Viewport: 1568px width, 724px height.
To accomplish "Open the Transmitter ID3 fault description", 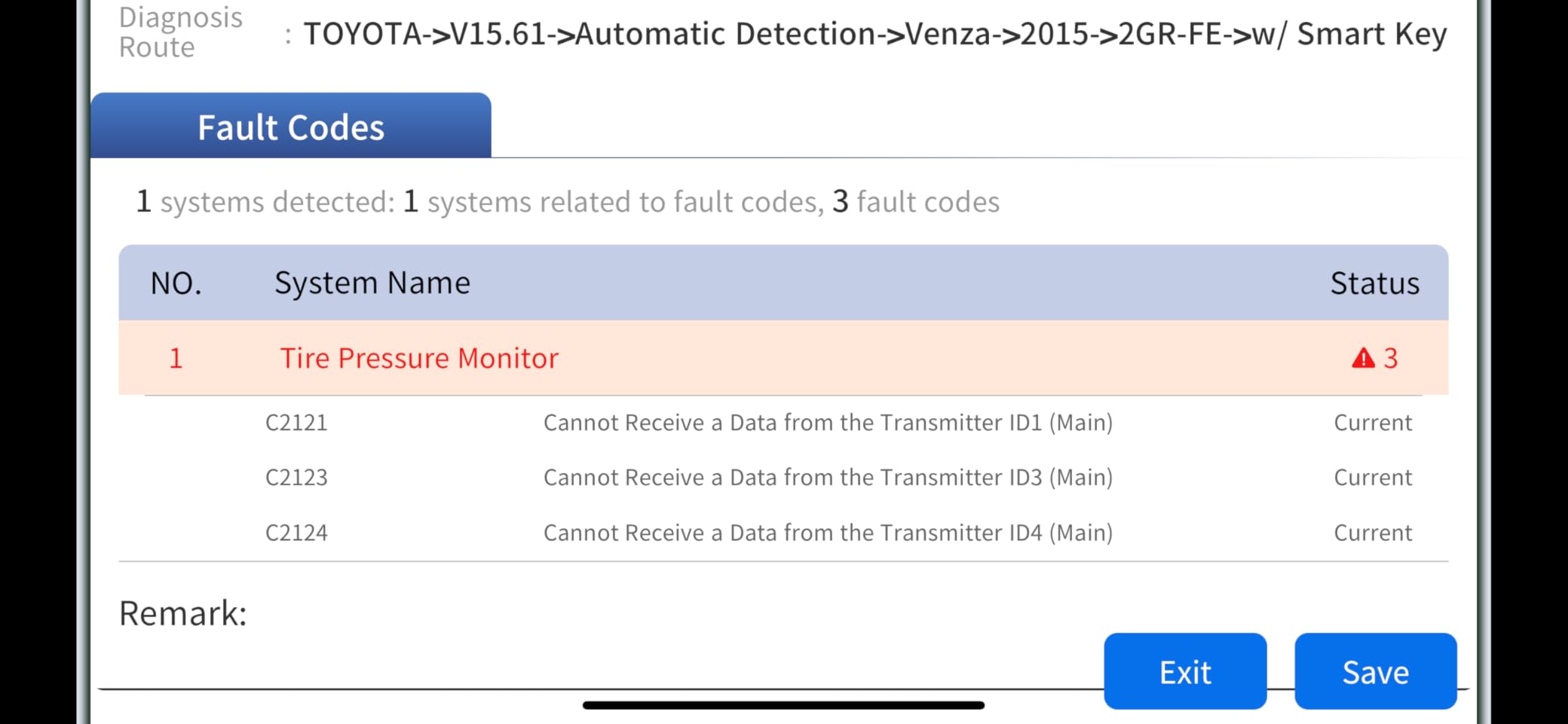I will click(x=828, y=478).
